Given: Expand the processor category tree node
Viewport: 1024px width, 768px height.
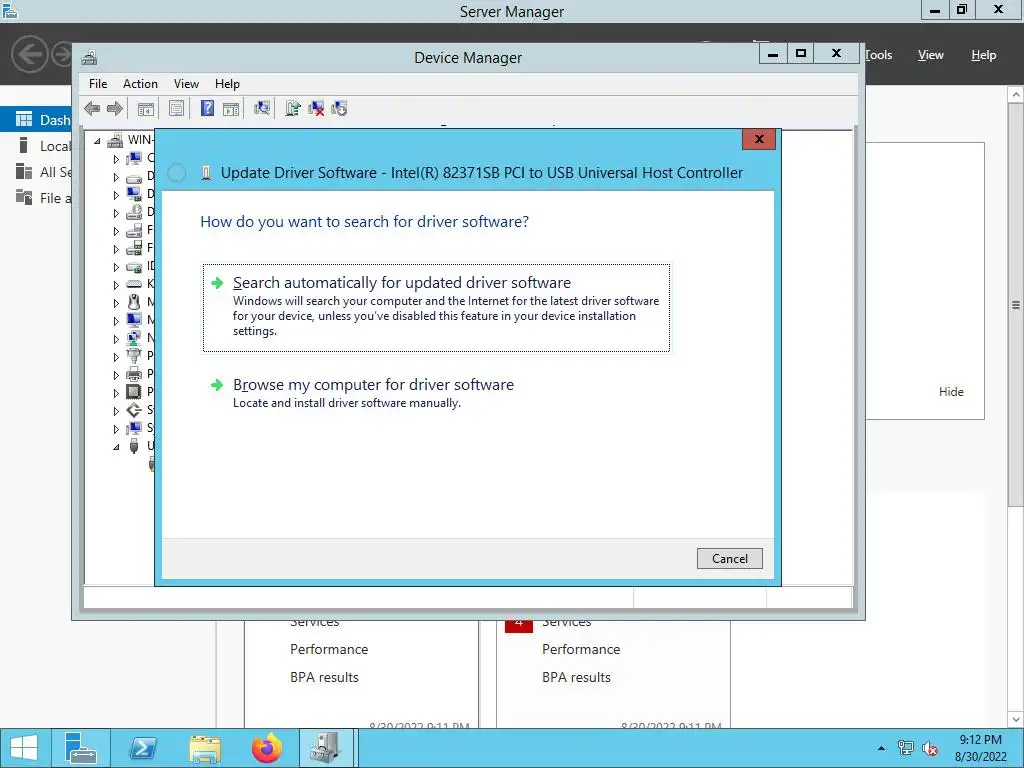Looking at the screenshot, I should coord(116,393).
